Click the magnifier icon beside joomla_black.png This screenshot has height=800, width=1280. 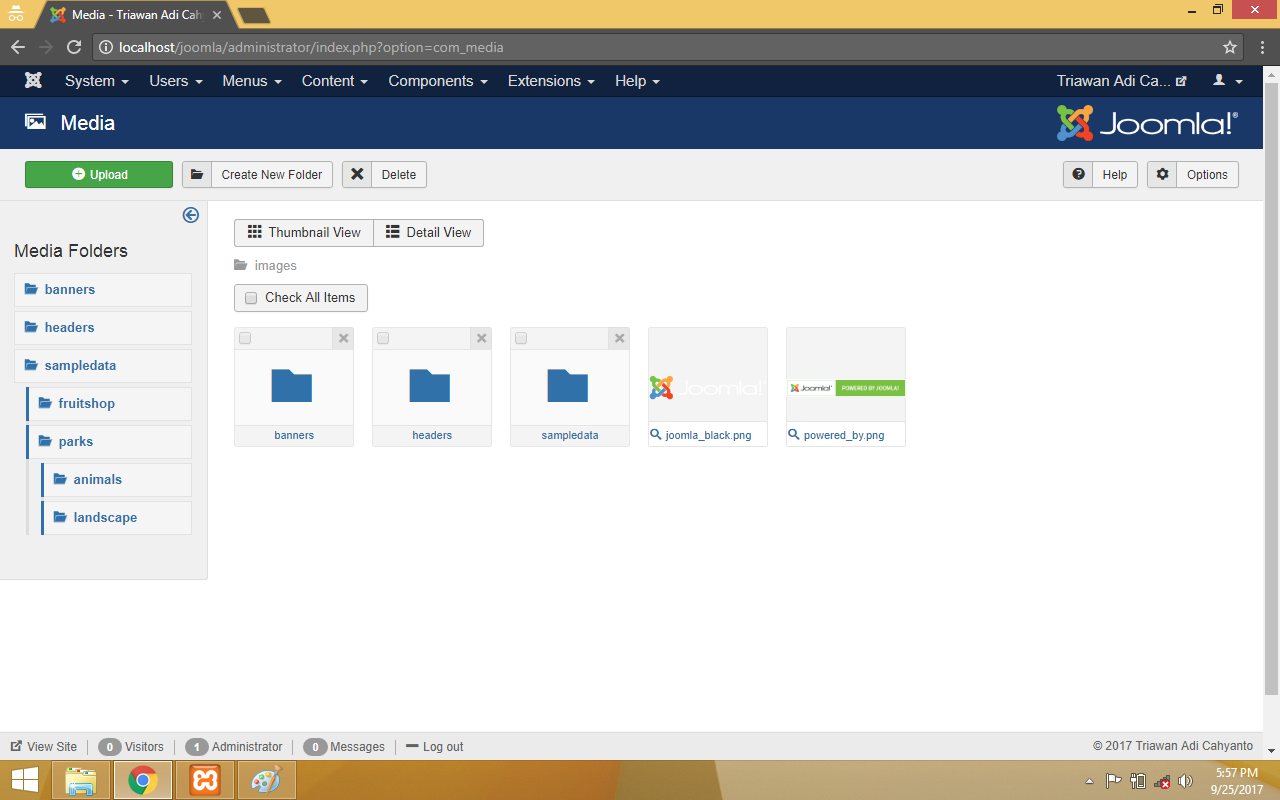656,435
